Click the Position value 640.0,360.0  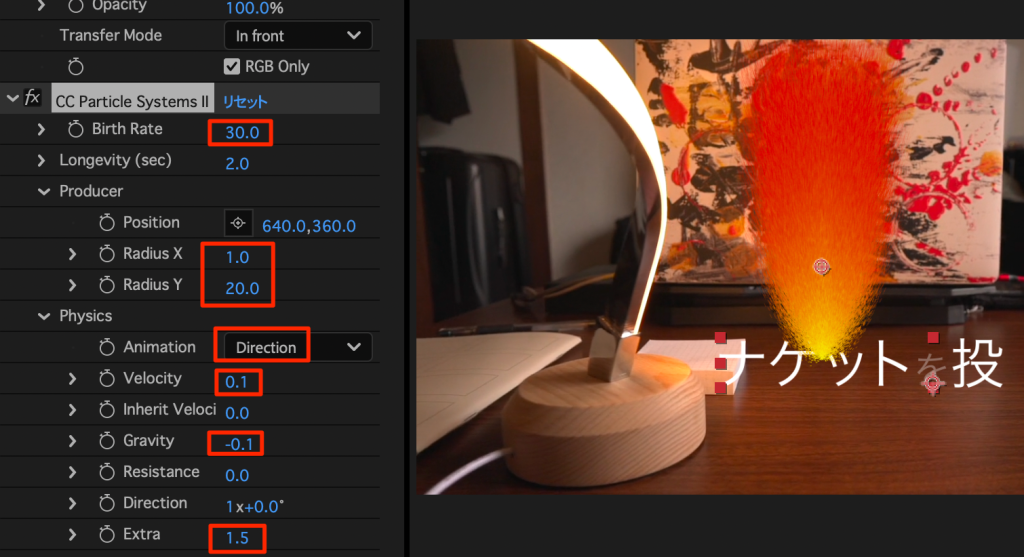308,226
